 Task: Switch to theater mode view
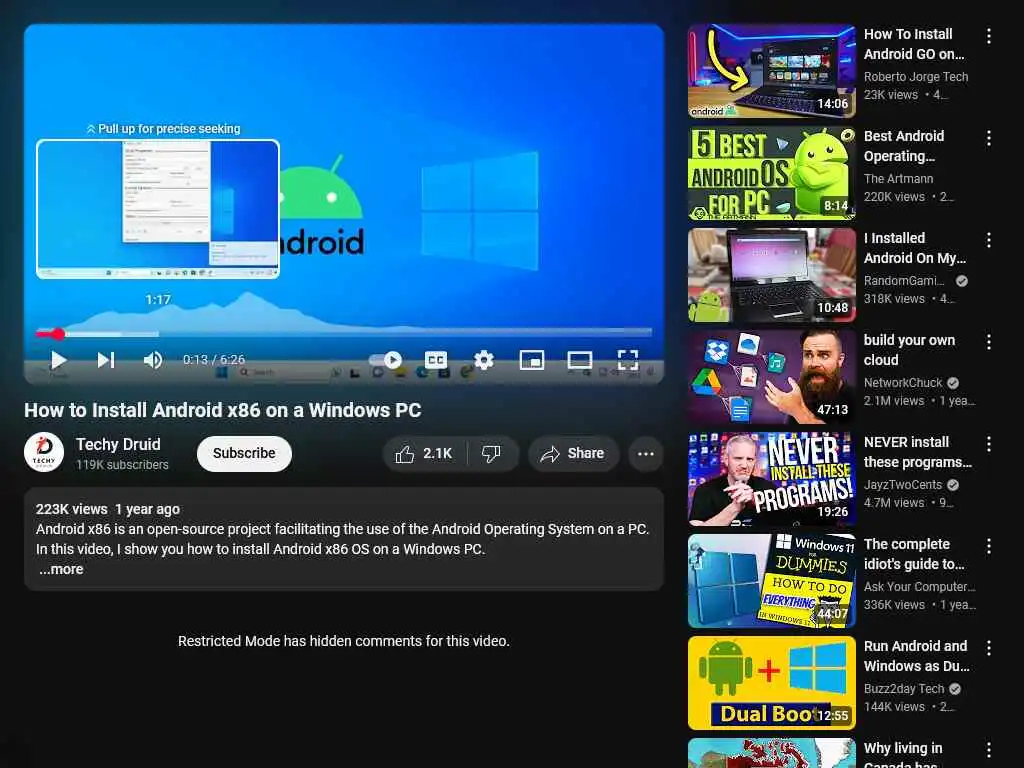(579, 360)
